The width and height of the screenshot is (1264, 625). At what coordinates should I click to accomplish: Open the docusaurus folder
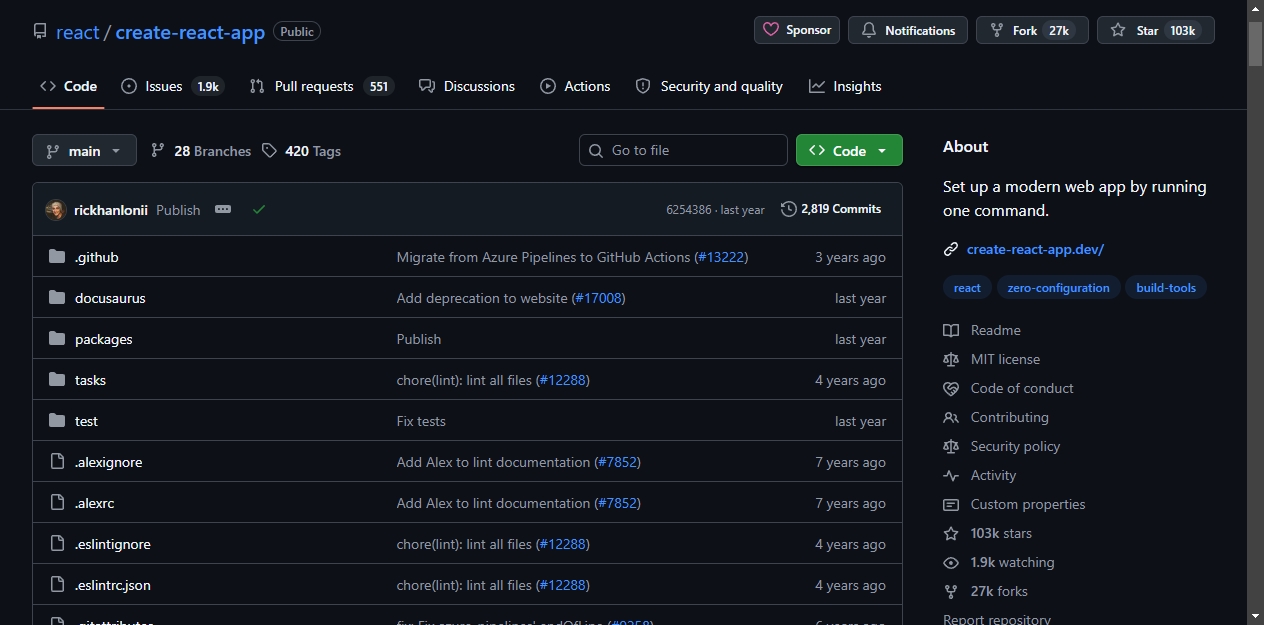coord(110,298)
